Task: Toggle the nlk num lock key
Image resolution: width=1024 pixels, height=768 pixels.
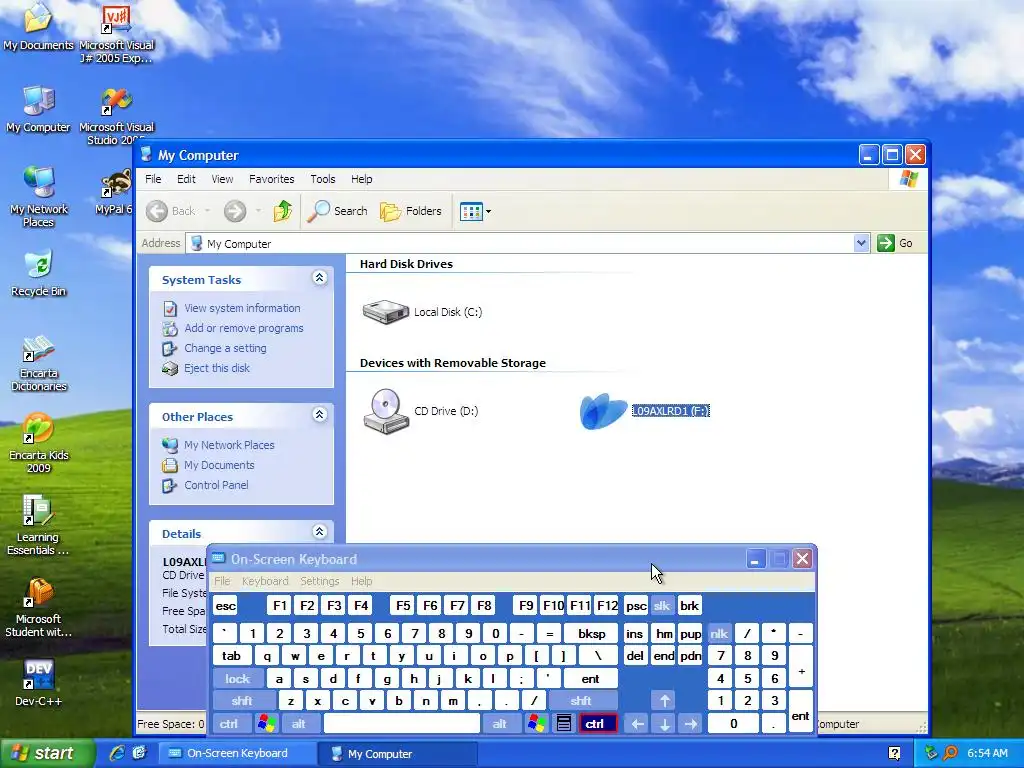Action: coord(719,633)
